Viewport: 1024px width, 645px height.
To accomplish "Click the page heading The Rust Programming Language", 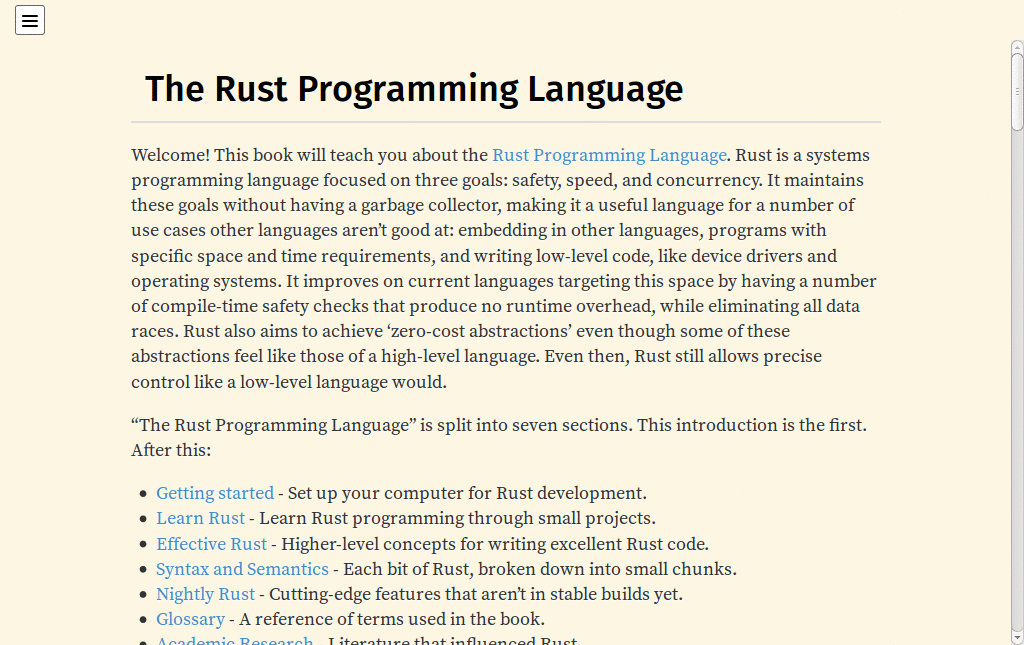I will pos(414,89).
